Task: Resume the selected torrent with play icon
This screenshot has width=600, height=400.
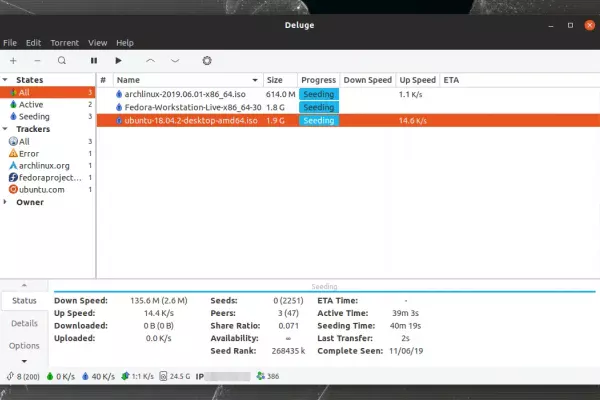Action: tap(118, 60)
